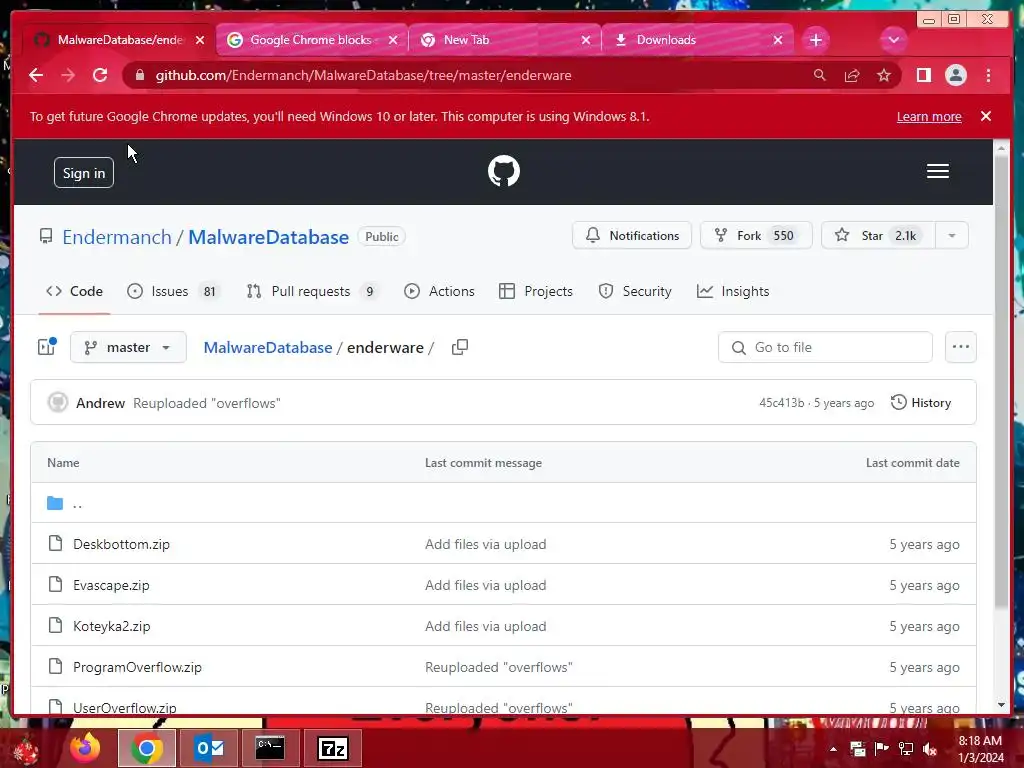
Task: Open the Pull requests tab
Action: pos(312,291)
